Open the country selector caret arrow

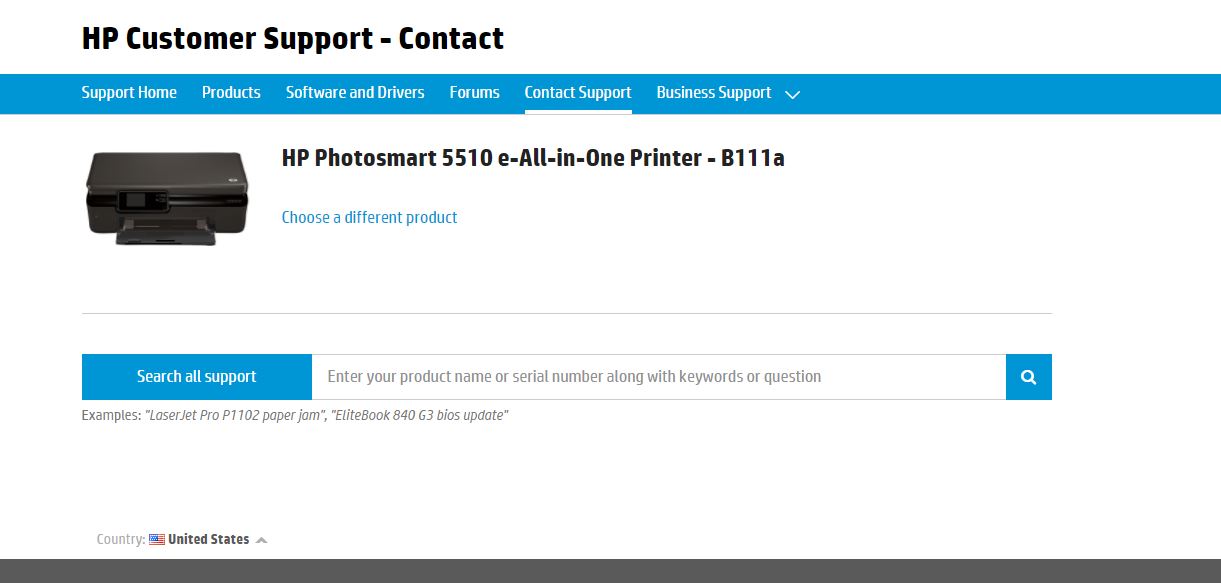[261, 540]
